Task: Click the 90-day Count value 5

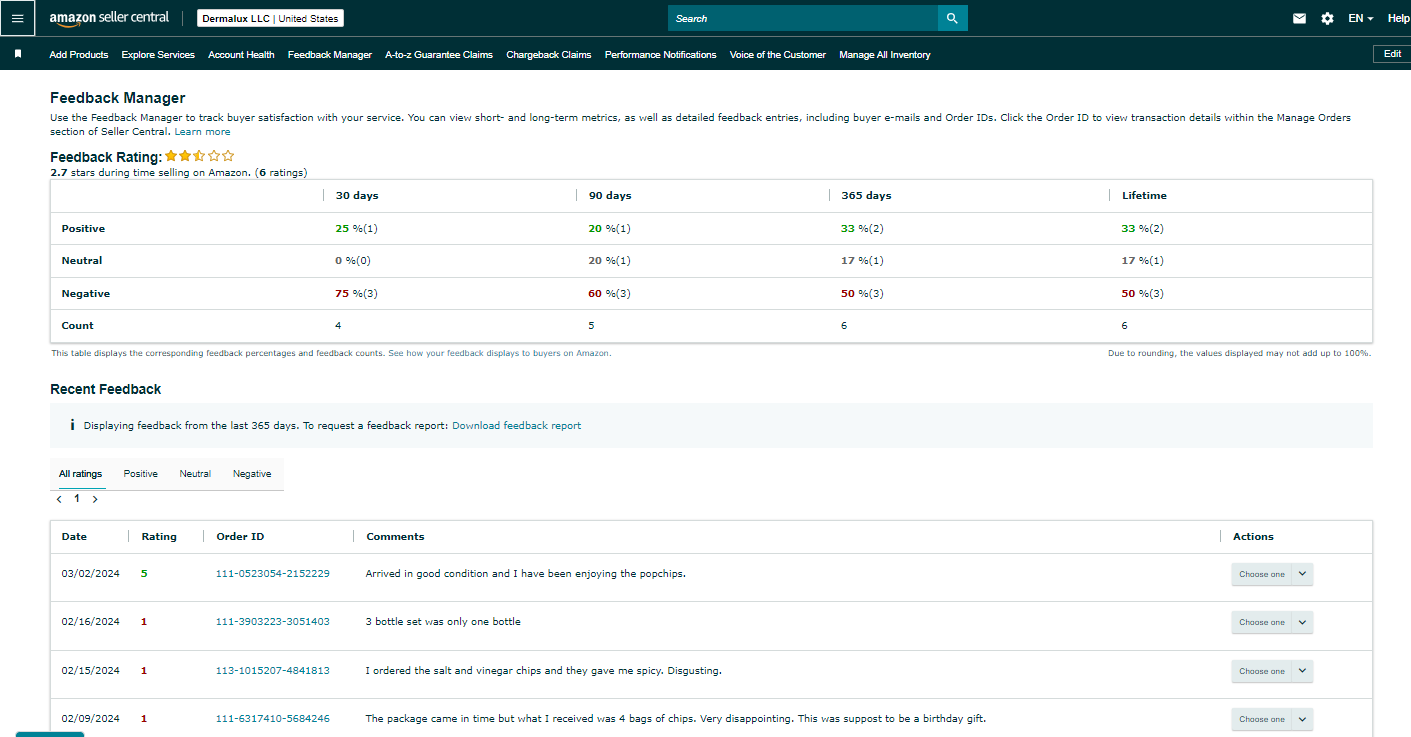Action: [591, 326]
